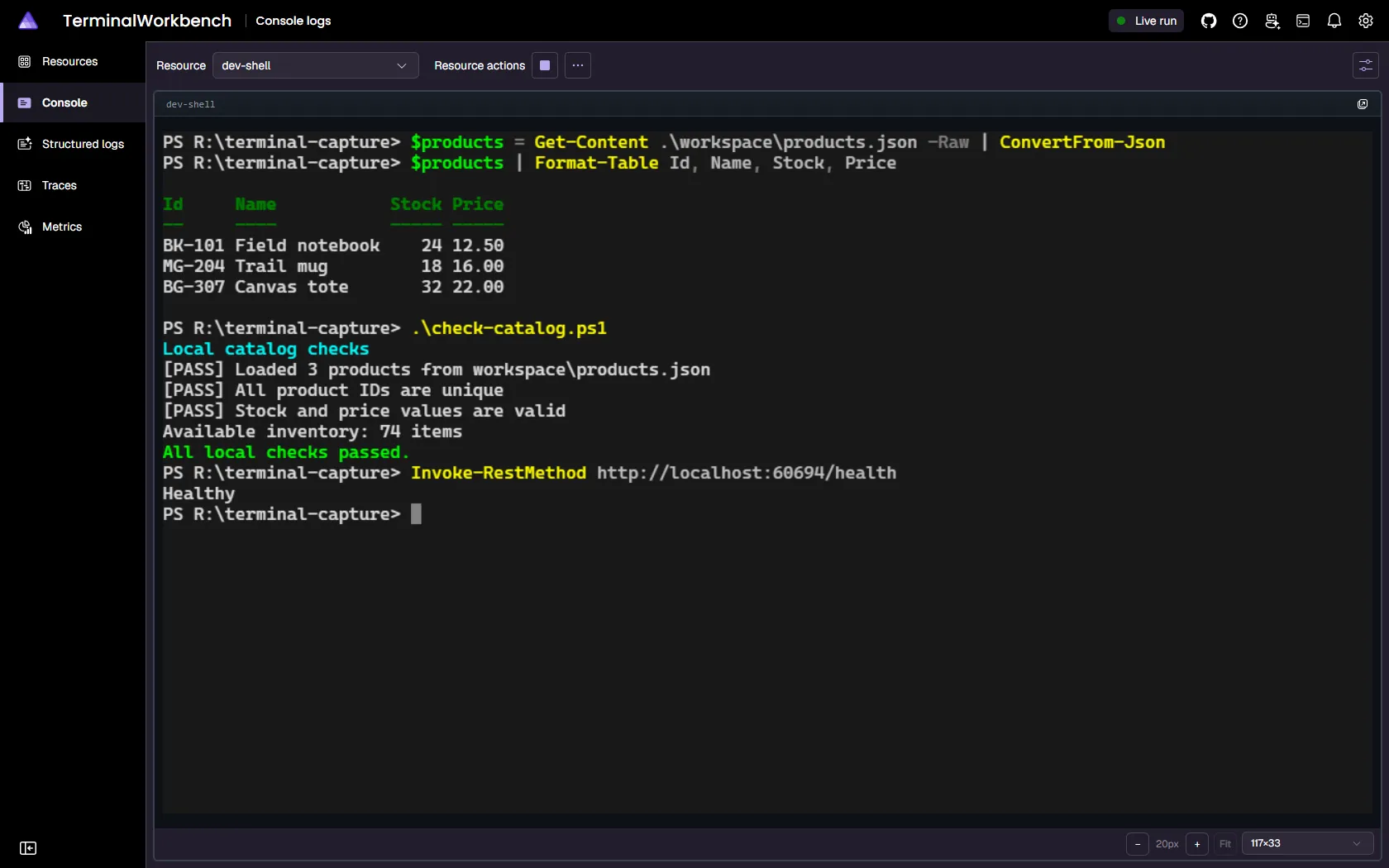The width and height of the screenshot is (1389, 868).
Task: Stop the dev-shell resource
Action: tap(545, 65)
